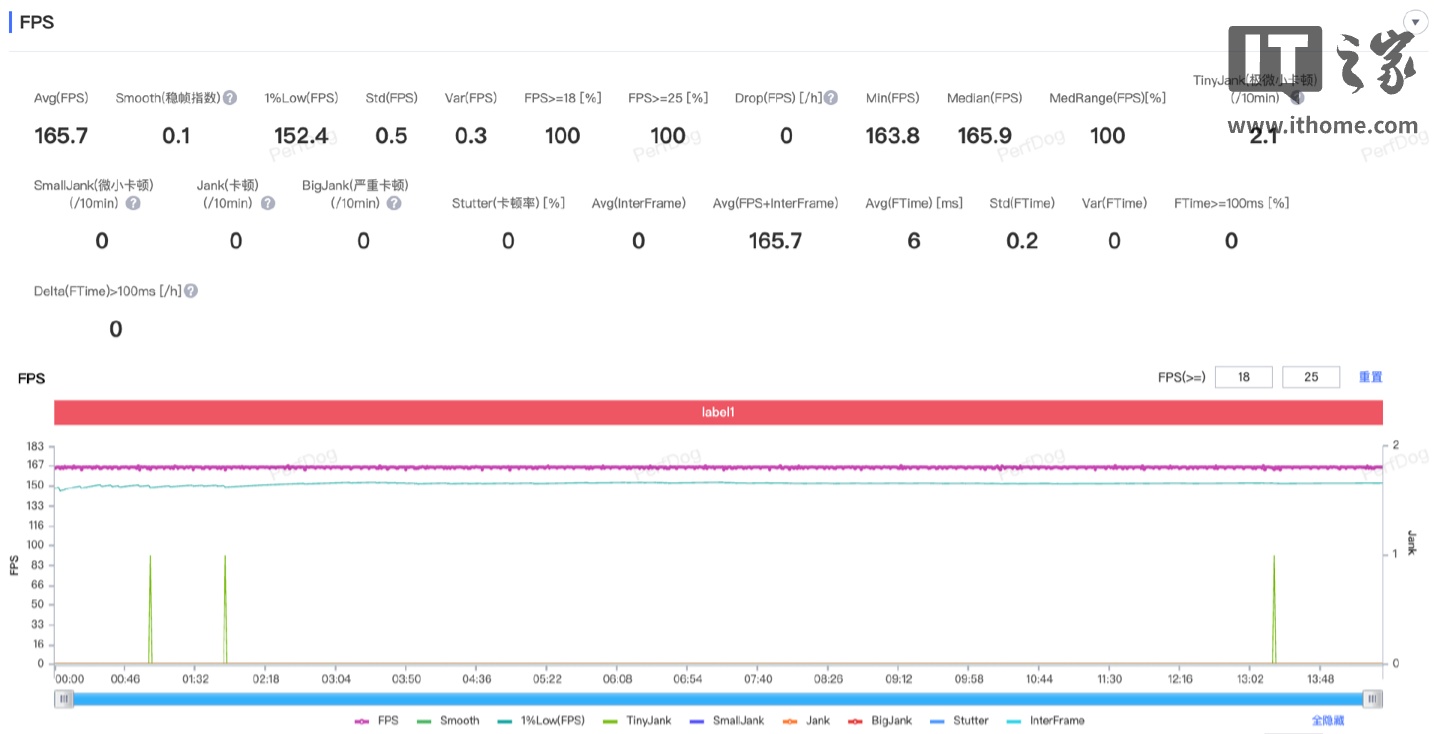Screen dimensions: 1440x734
Task: Click the FPS(>=) input field showing 18
Action: pos(1243,377)
